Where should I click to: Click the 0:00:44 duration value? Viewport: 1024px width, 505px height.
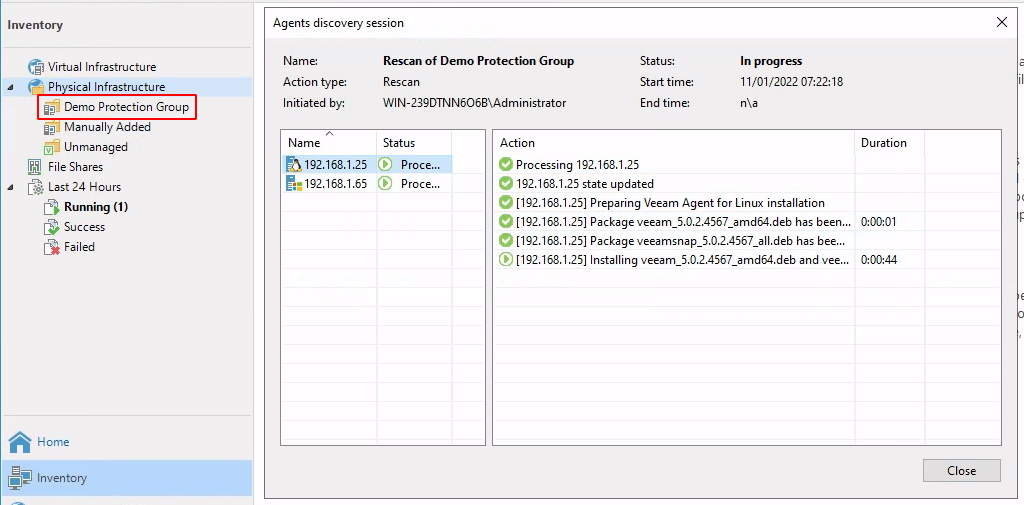point(879,259)
